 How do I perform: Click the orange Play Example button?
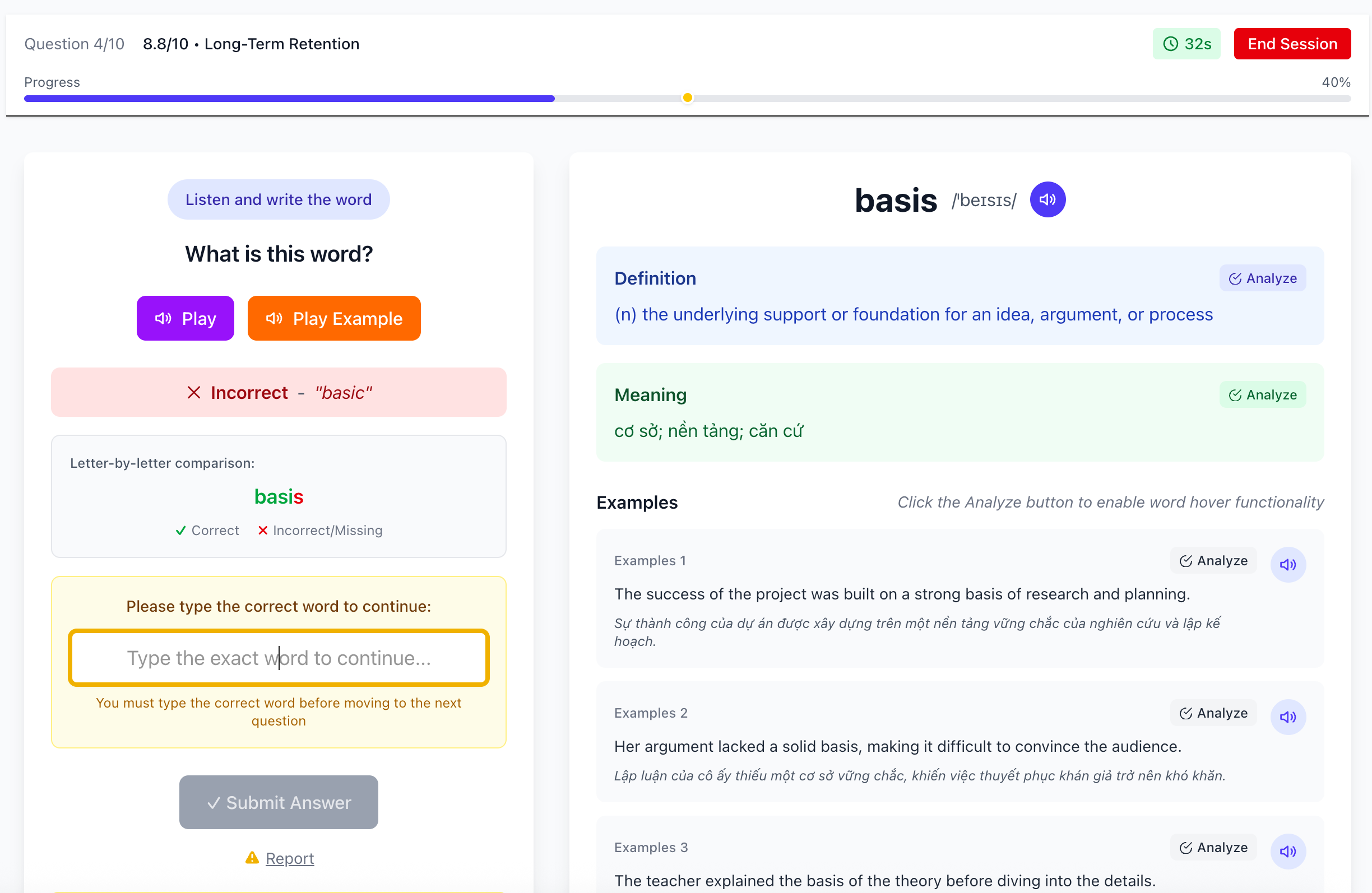334,318
